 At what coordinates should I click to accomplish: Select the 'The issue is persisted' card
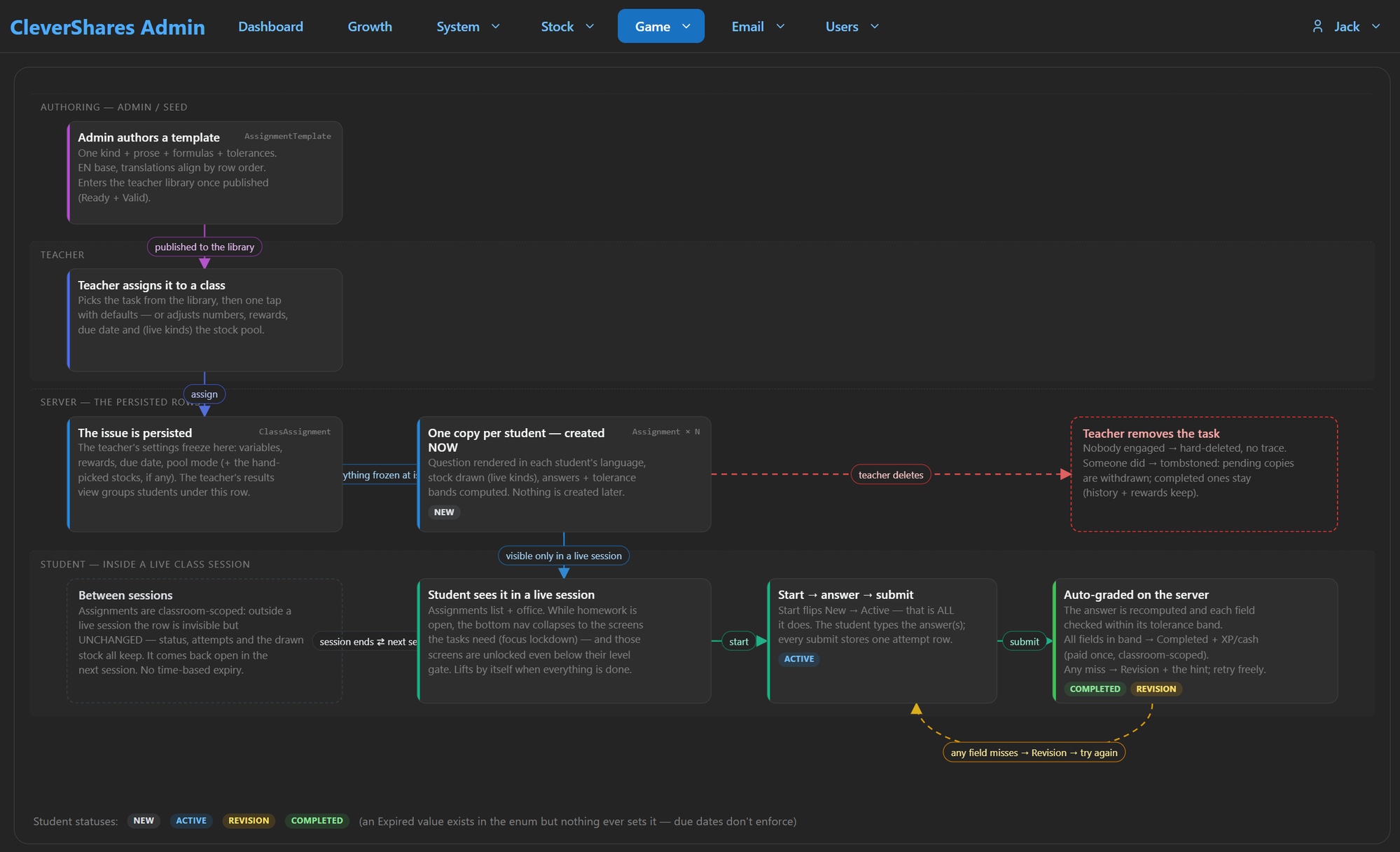coord(205,474)
